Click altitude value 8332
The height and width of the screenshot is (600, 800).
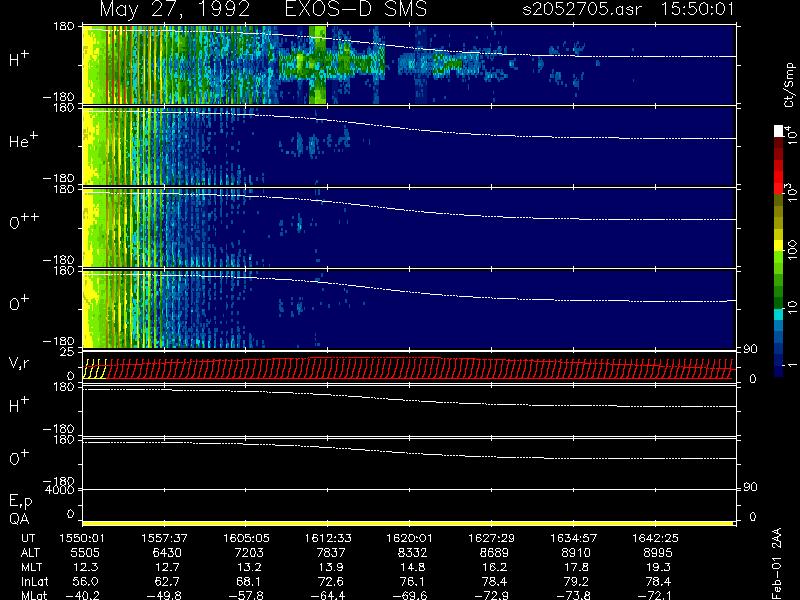coord(412,553)
